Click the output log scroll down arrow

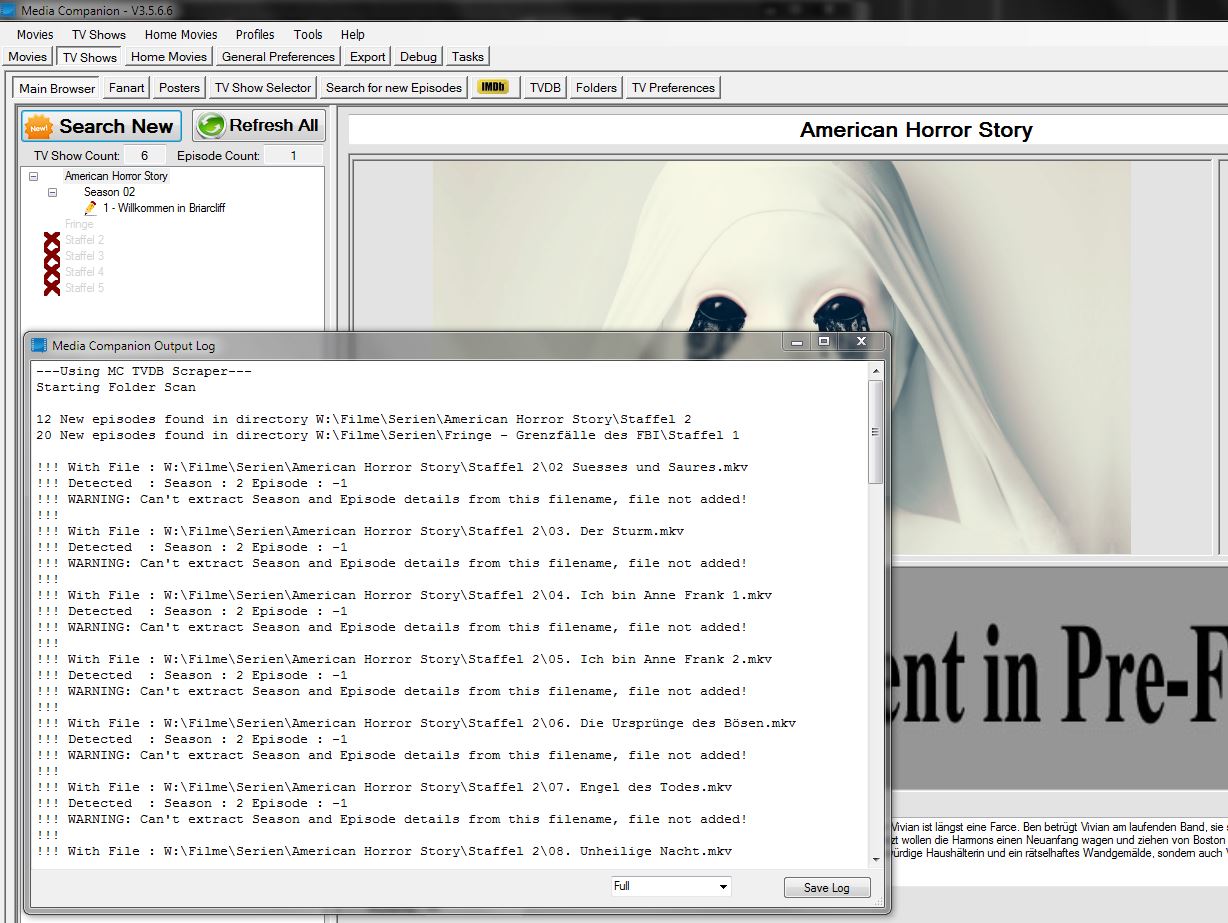(876, 859)
